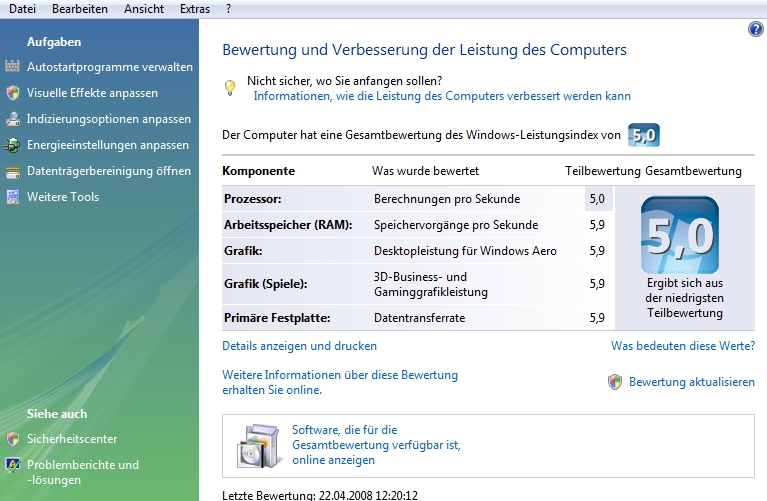Select the Prozessor row label
Viewport: 767px width, 501px height.
point(252,199)
